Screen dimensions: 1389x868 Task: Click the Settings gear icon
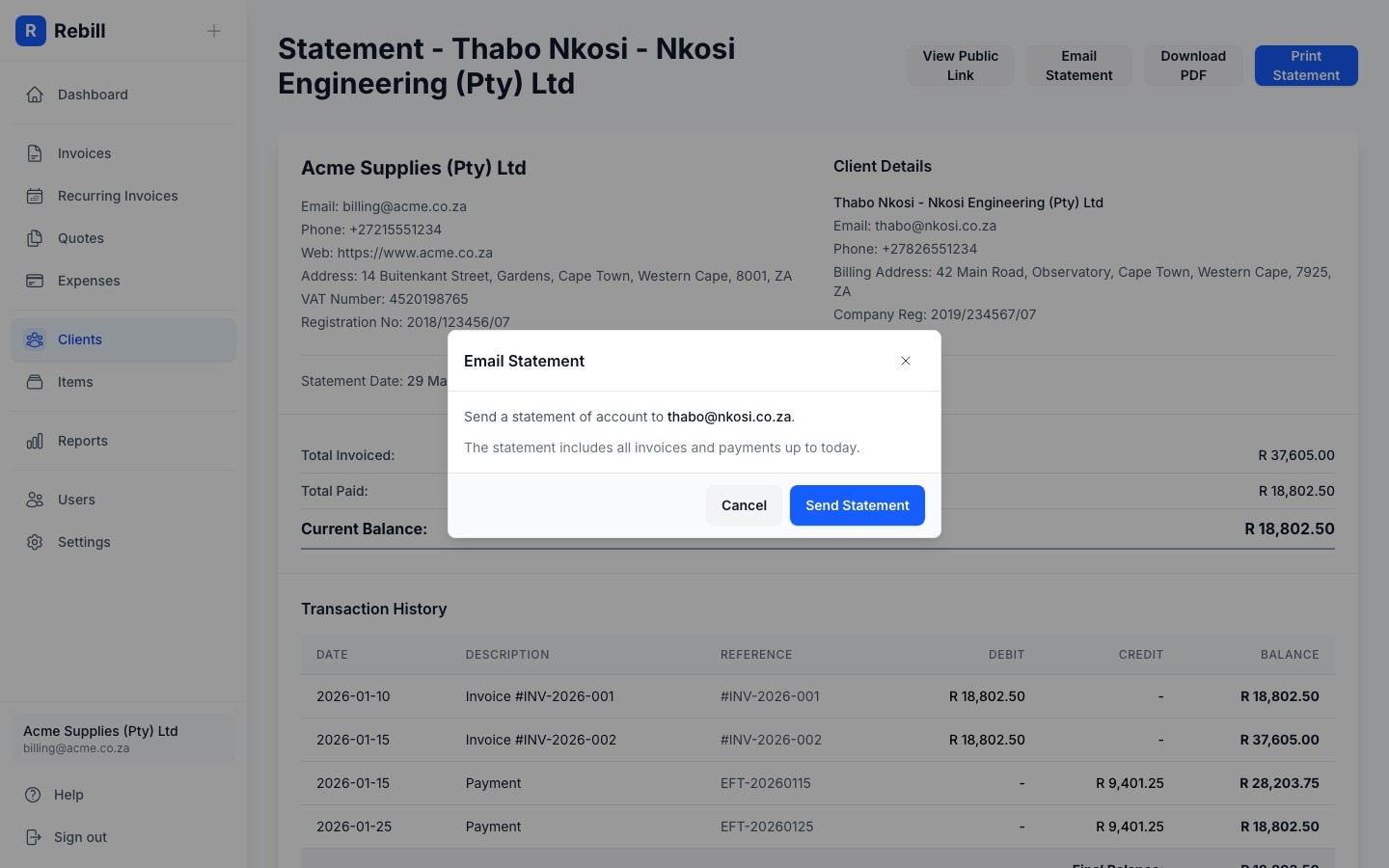pos(35,542)
